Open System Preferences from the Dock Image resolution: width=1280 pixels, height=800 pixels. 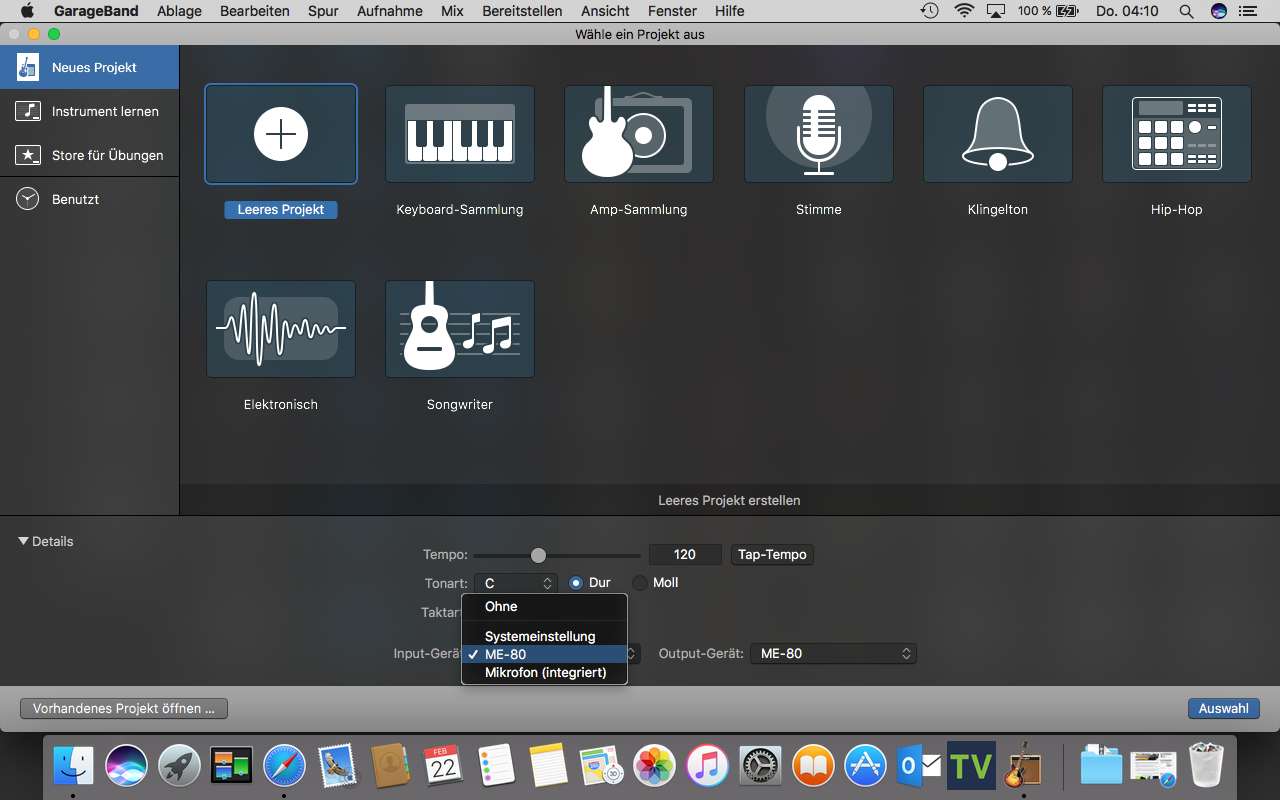[760, 766]
